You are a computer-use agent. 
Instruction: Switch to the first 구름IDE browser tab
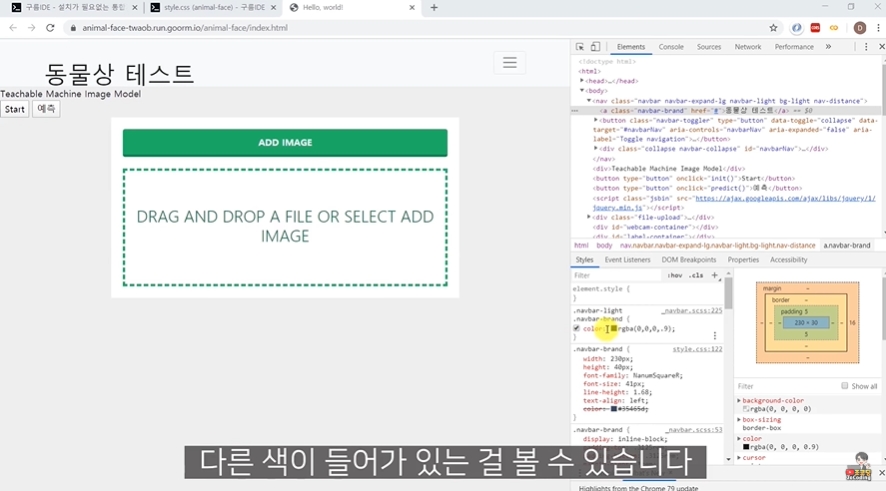pyautogui.click(x=75, y=7)
